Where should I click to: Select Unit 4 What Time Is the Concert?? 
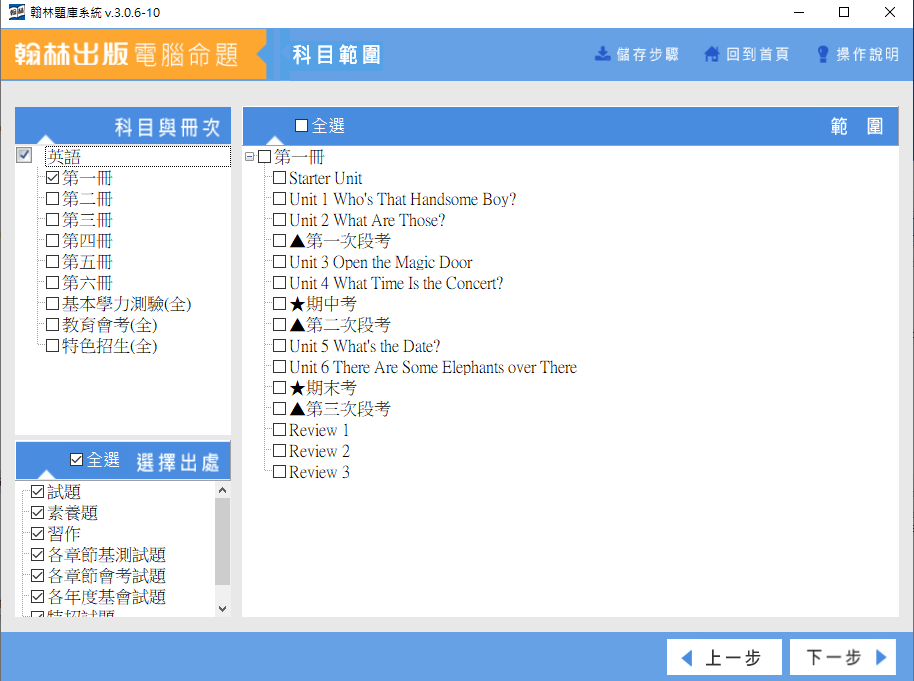tap(280, 282)
